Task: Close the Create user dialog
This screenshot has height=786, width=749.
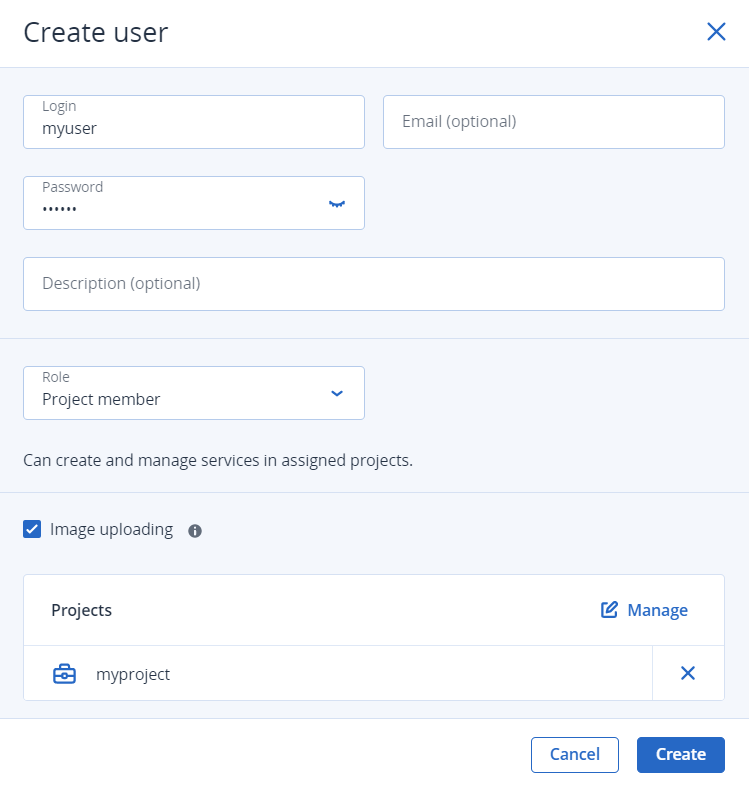Action: (x=716, y=32)
